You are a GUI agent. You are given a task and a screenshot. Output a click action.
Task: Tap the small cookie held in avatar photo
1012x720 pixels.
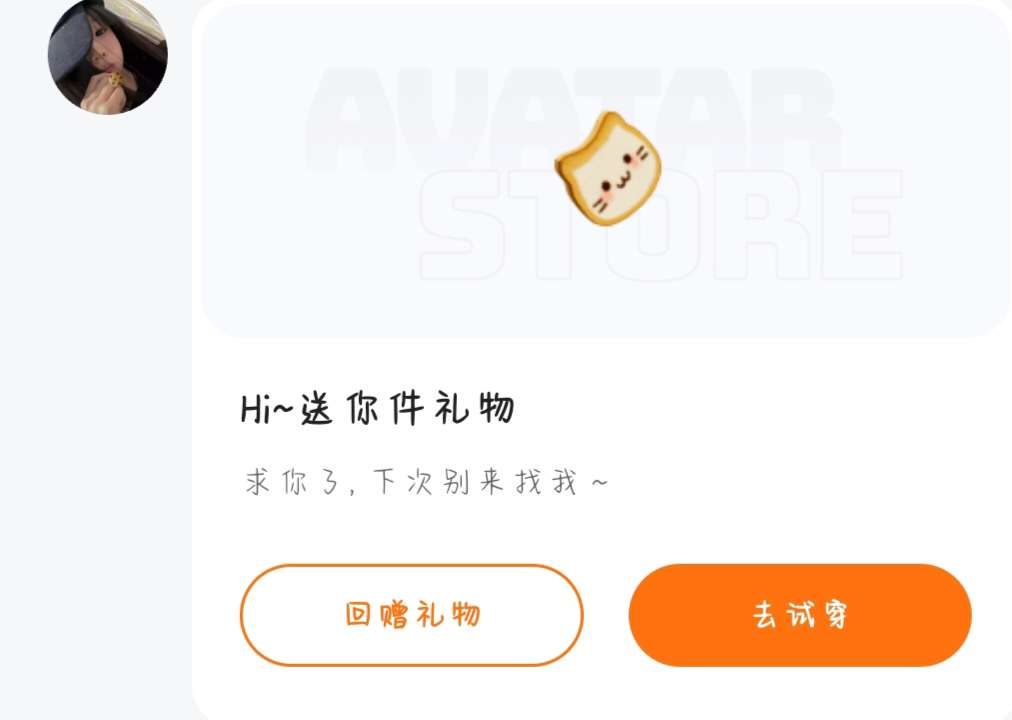[x=116, y=79]
